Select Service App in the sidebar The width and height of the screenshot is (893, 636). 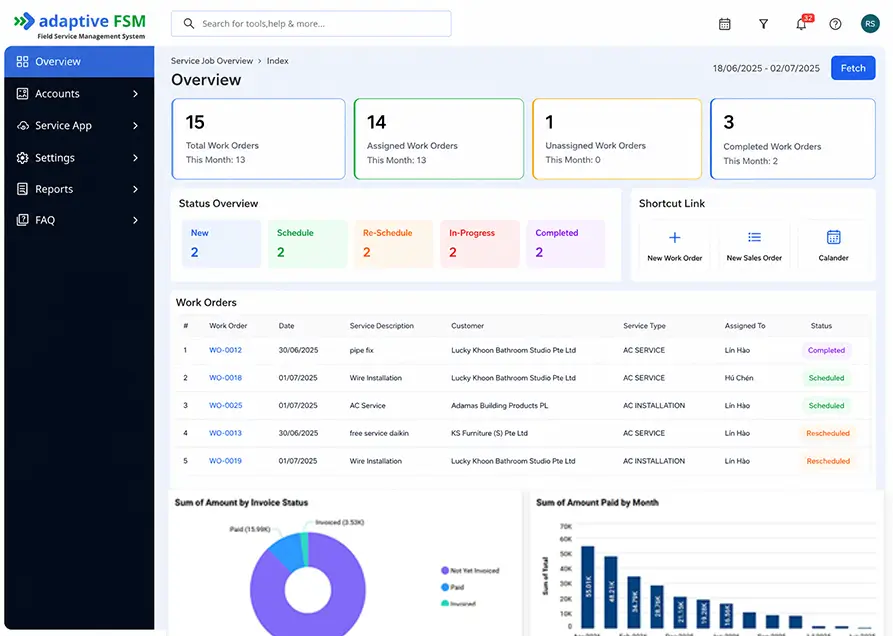(79, 125)
